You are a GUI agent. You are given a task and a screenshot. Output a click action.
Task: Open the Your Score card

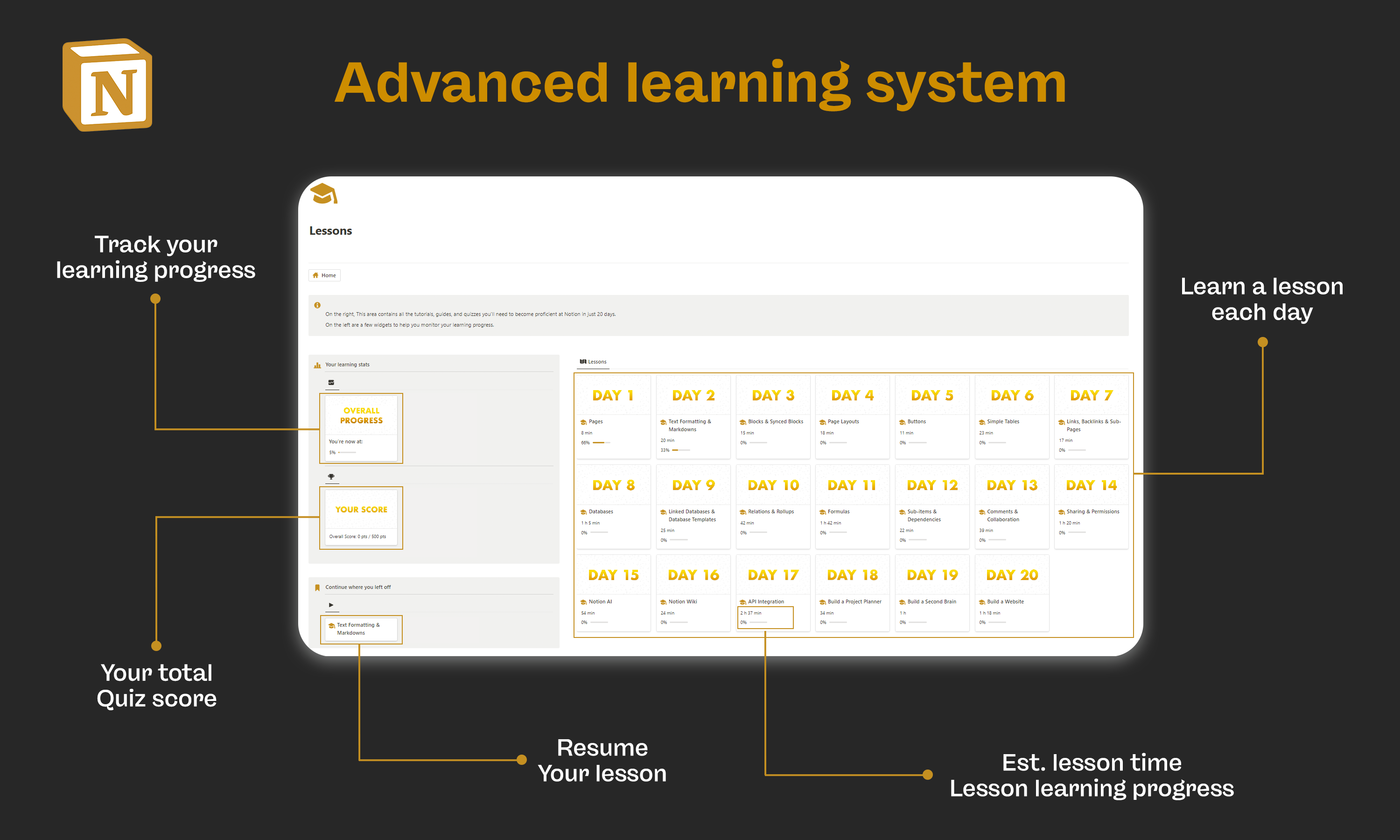(361, 518)
